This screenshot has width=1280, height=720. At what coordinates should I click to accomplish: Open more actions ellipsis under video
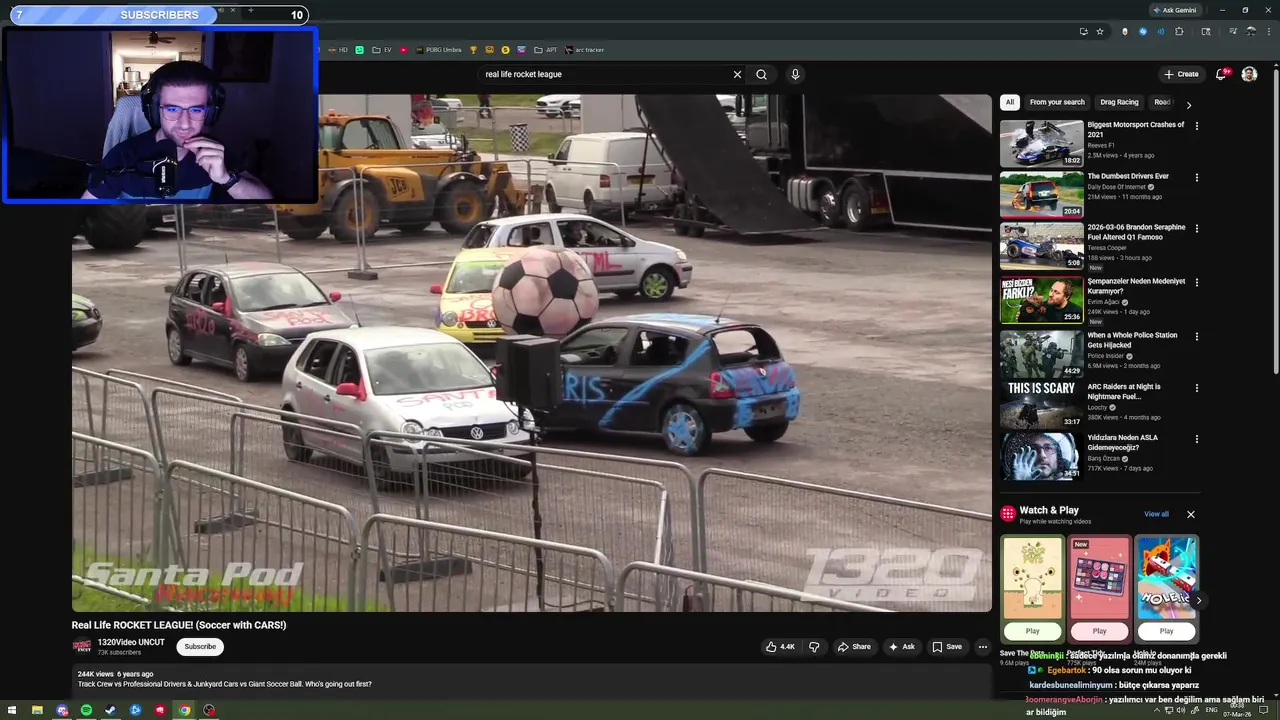pyautogui.click(x=982, y=647)
